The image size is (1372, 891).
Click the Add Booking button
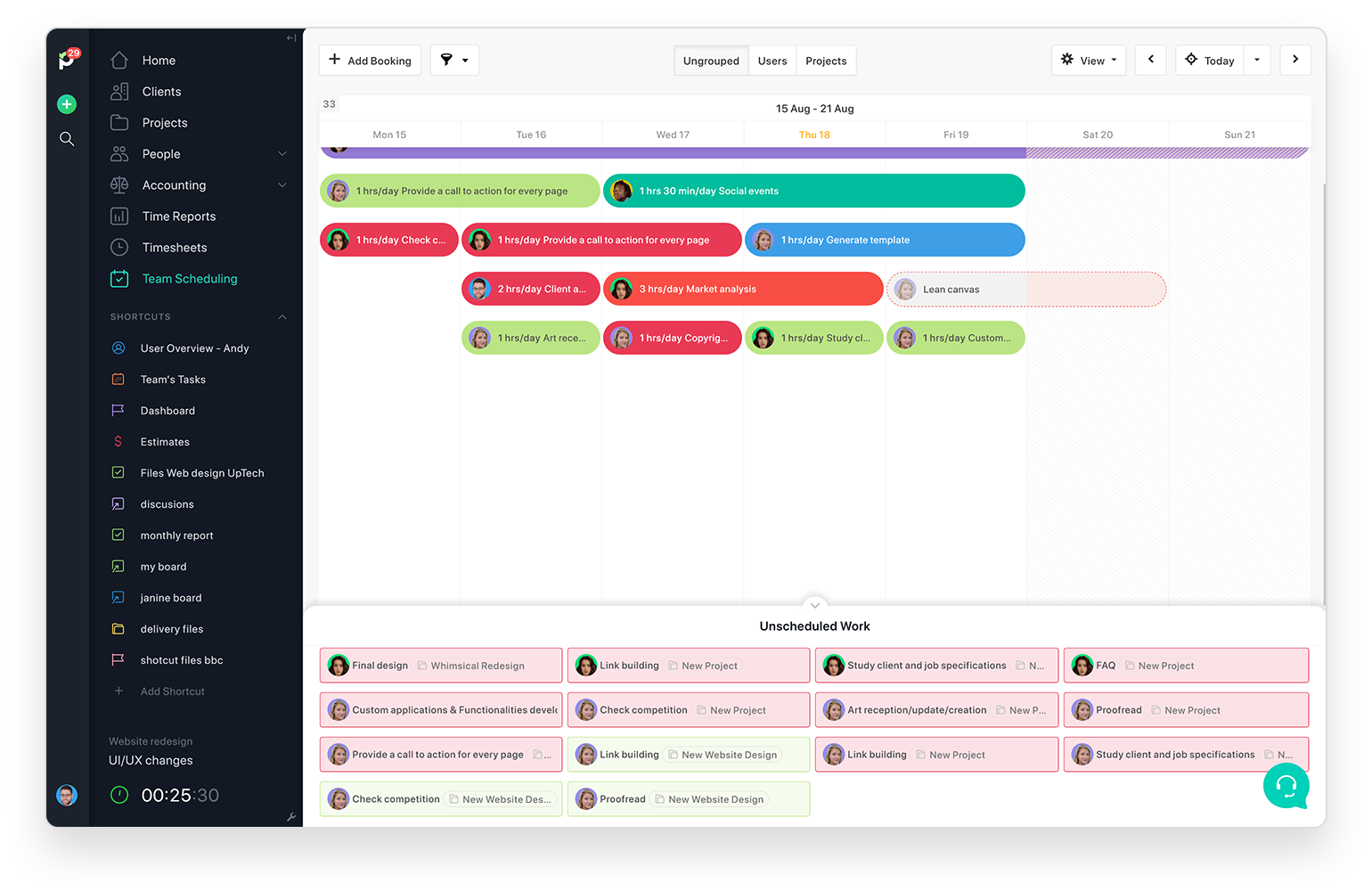[x=370, y=60]
